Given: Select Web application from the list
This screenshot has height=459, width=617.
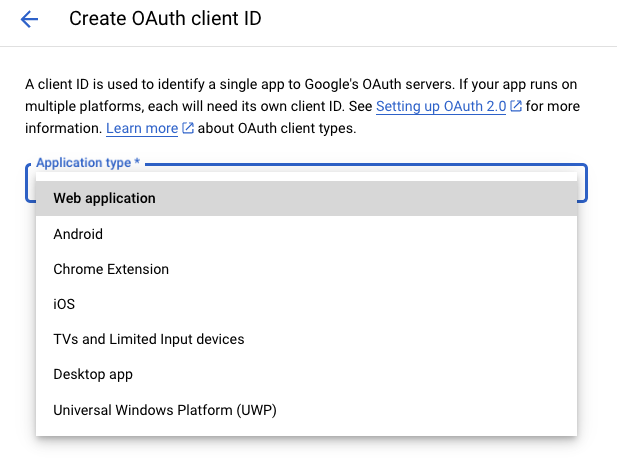Looking at the screenshot, I should tap(306, 198).
